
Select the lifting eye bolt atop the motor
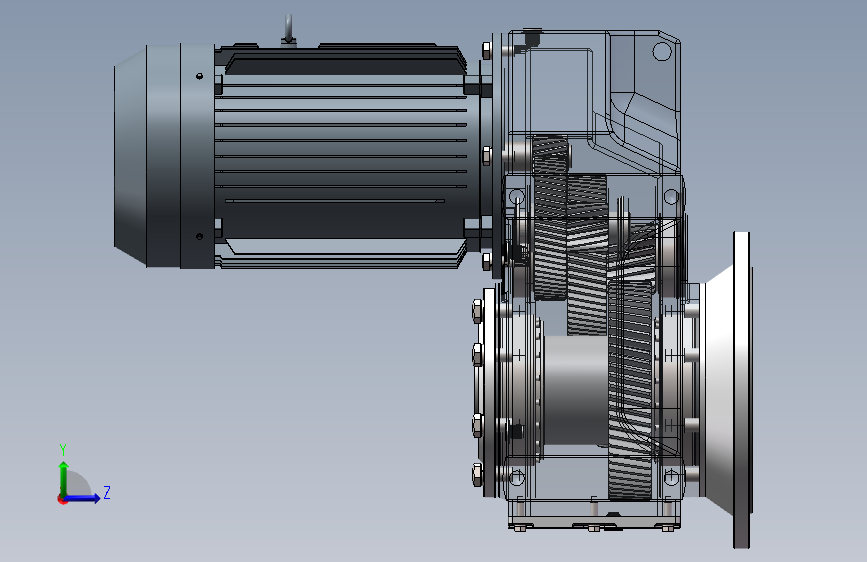[x=288, y=30]
